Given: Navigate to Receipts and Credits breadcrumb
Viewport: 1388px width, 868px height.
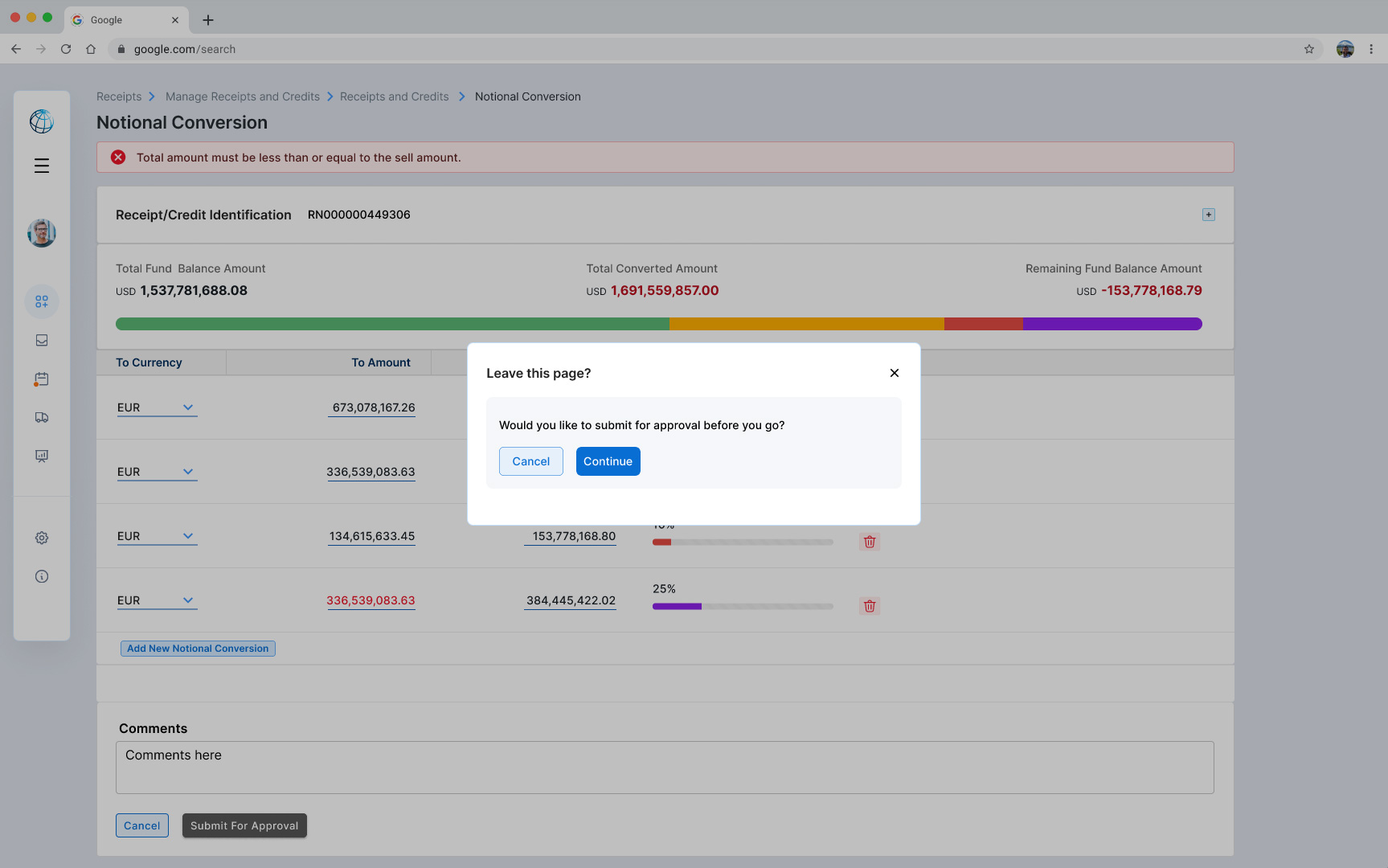Looking at the screenshot, I should click(x=394, y=96).
